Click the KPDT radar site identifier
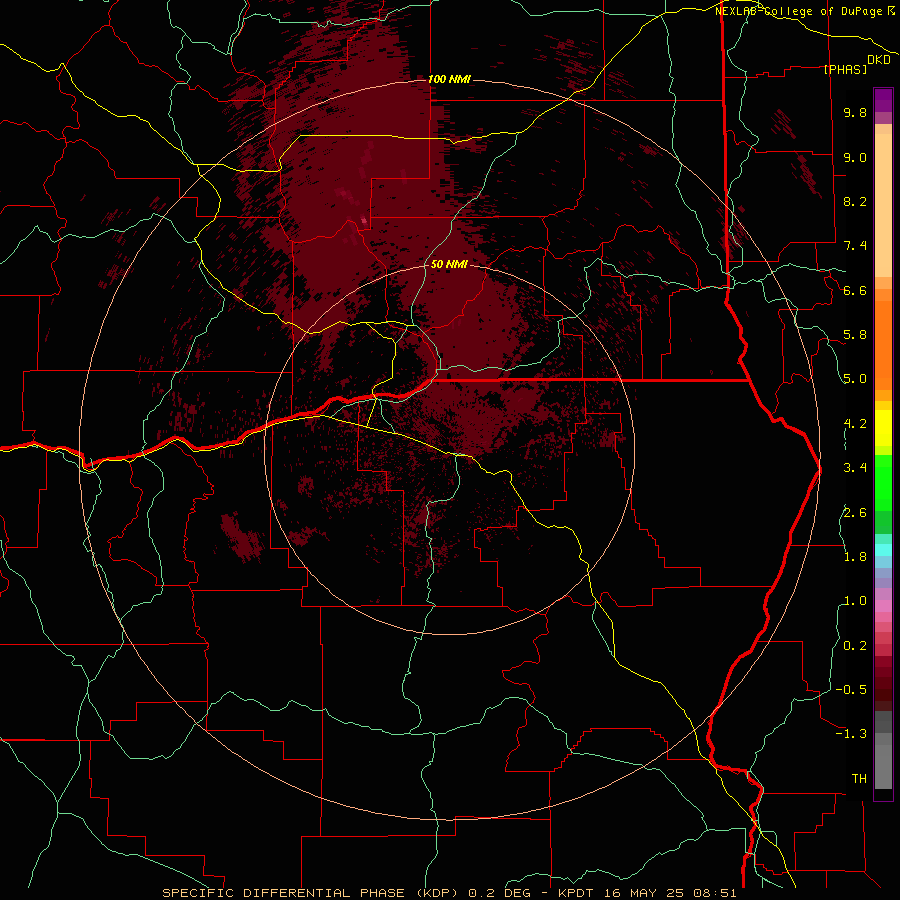 click(x=576, y=893)
